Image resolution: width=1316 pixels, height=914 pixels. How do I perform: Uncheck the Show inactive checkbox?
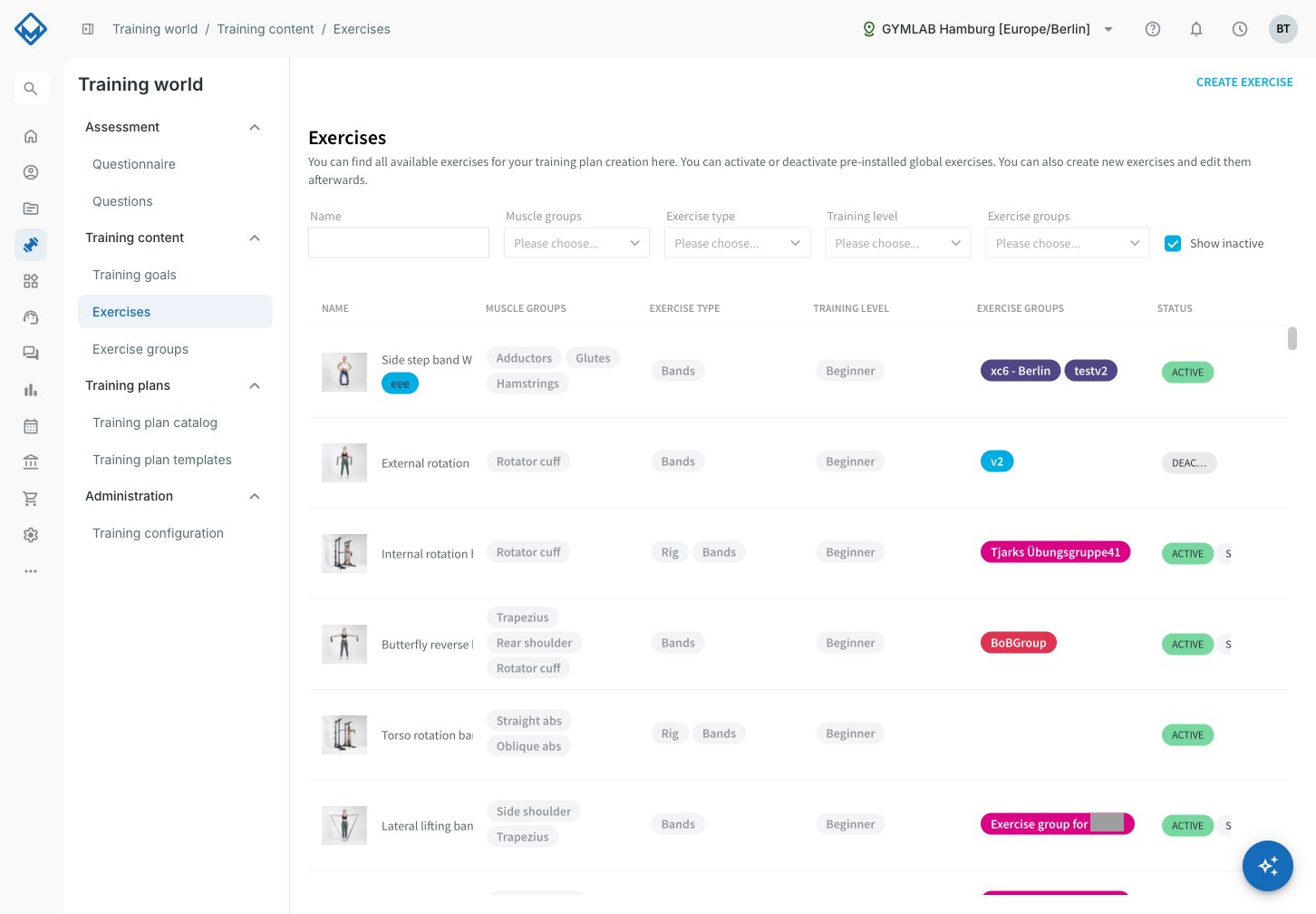[x=1173, y=243]
